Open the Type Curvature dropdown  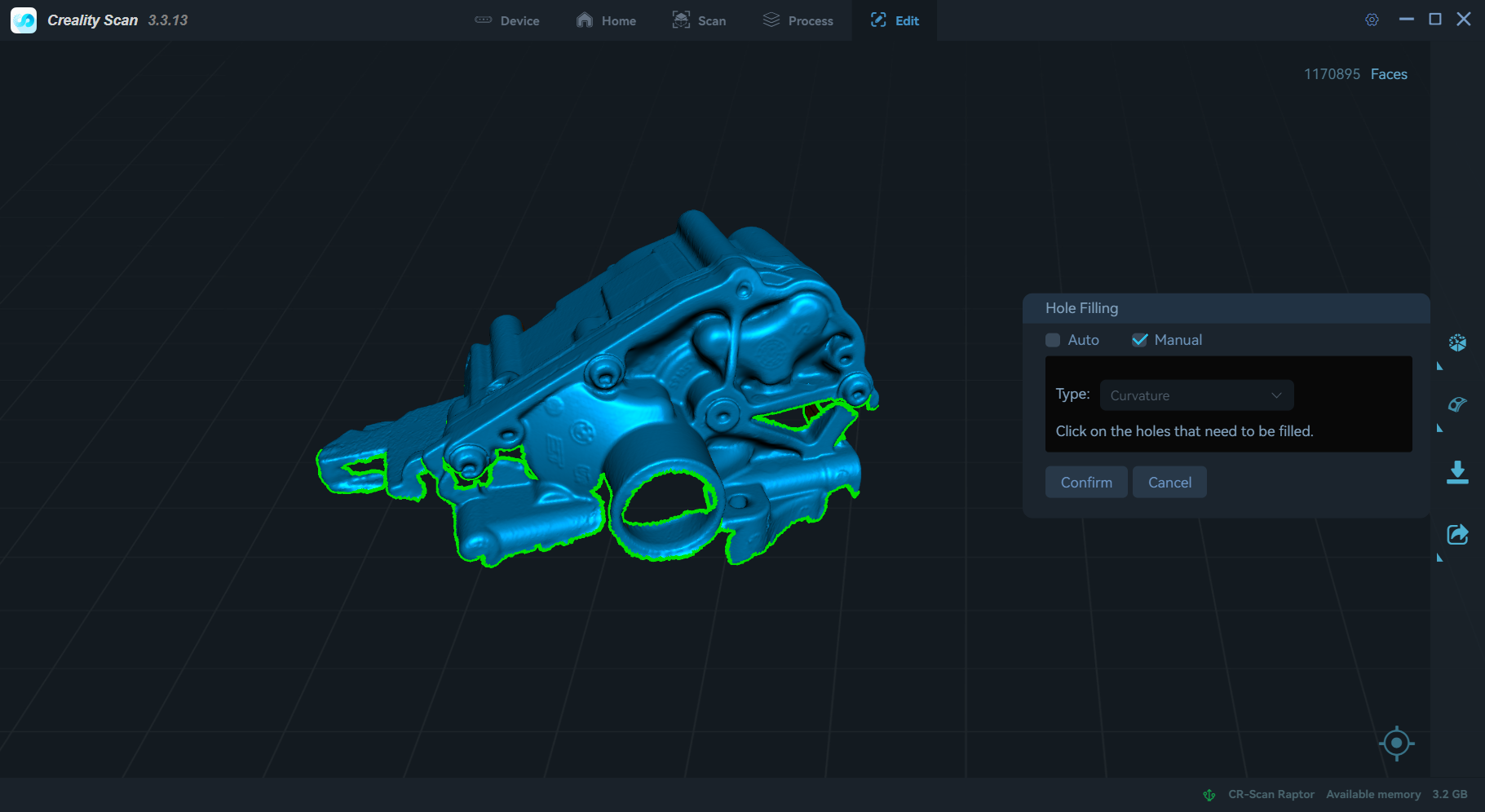point(1196,395)
